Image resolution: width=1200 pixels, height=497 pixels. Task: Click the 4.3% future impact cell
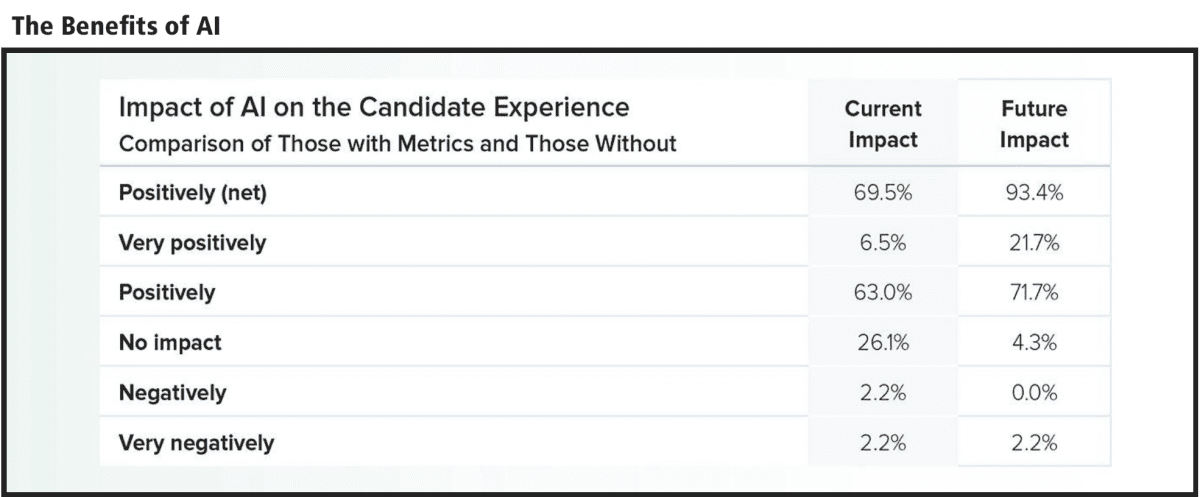1034,343
